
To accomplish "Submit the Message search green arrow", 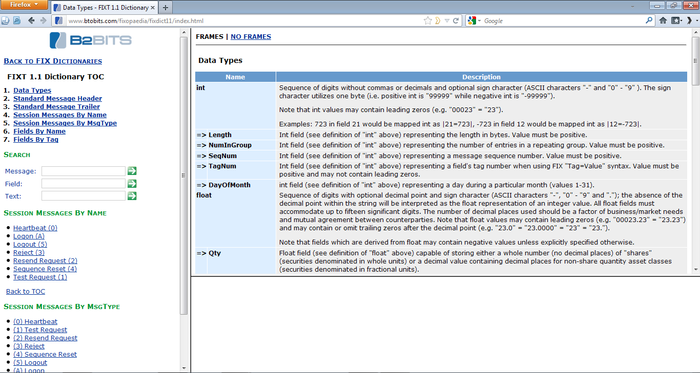I will 132,171.
